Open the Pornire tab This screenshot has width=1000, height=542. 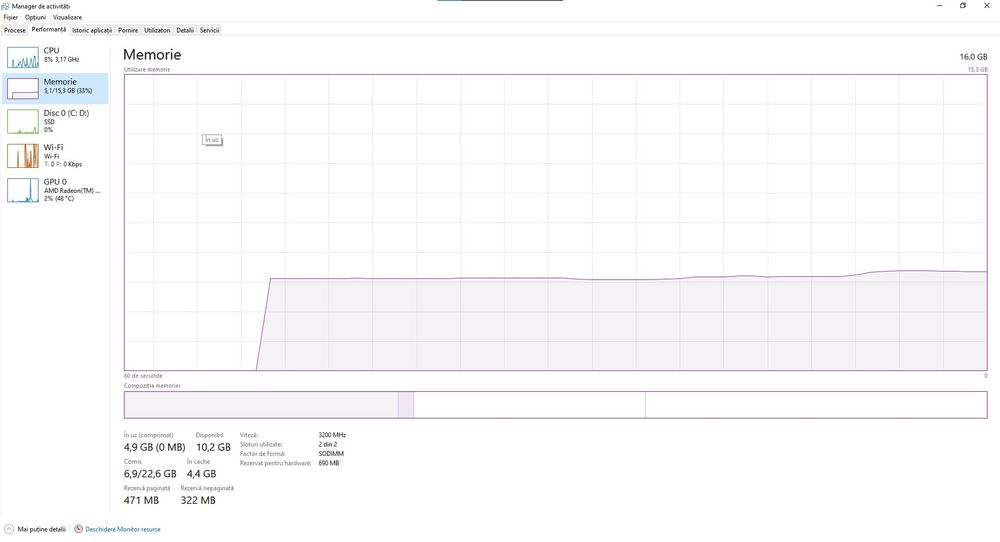click(x=128, y=30)
